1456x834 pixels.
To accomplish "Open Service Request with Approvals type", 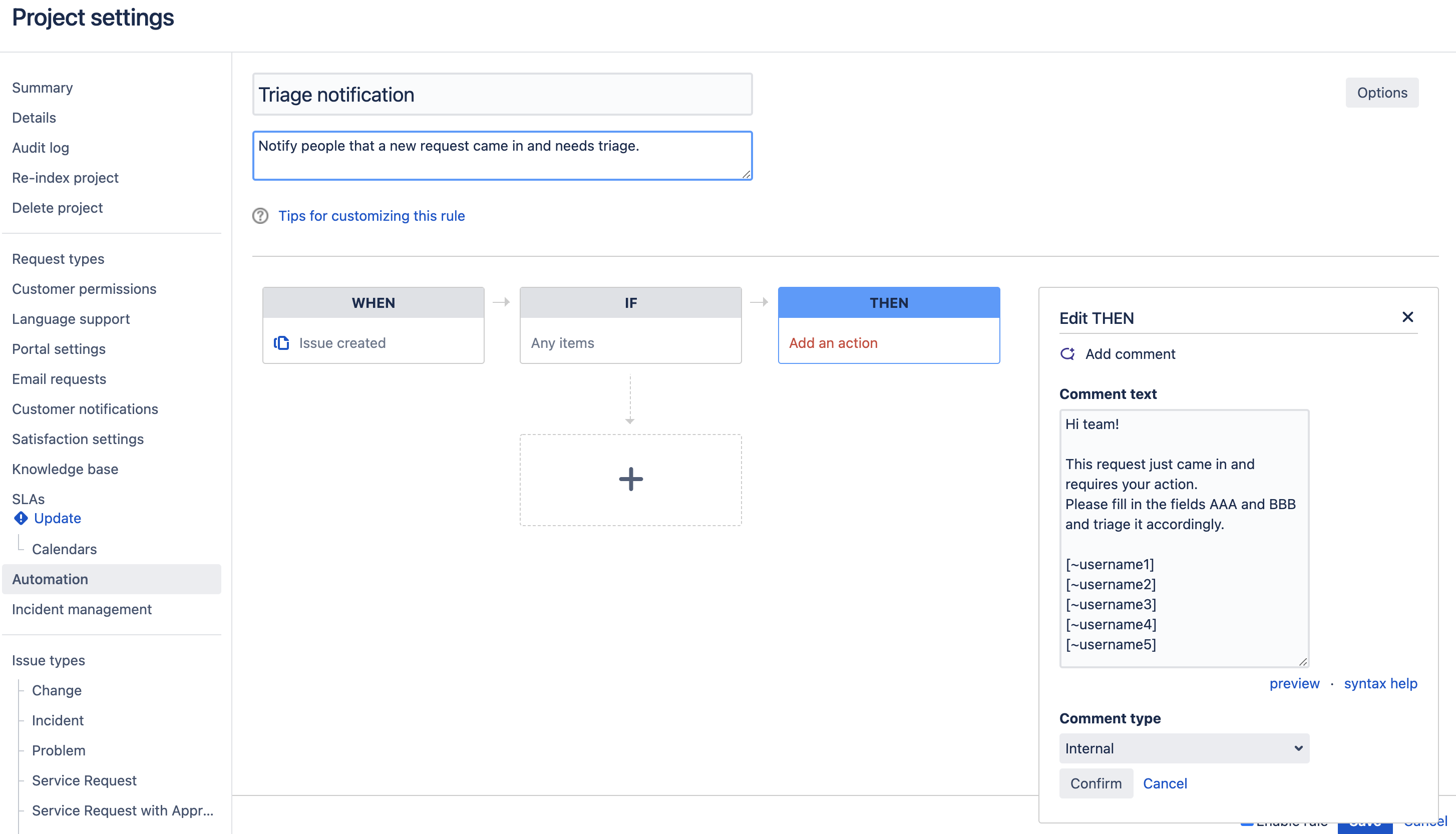I will (123, 810).
